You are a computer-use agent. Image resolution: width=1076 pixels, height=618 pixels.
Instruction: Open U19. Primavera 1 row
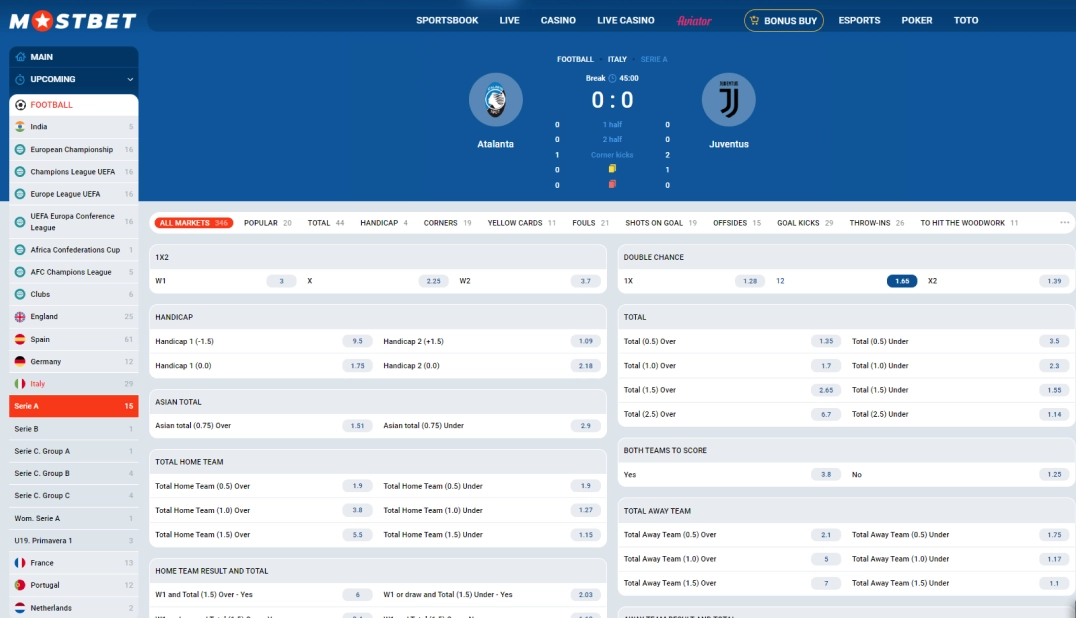(73, 540)
